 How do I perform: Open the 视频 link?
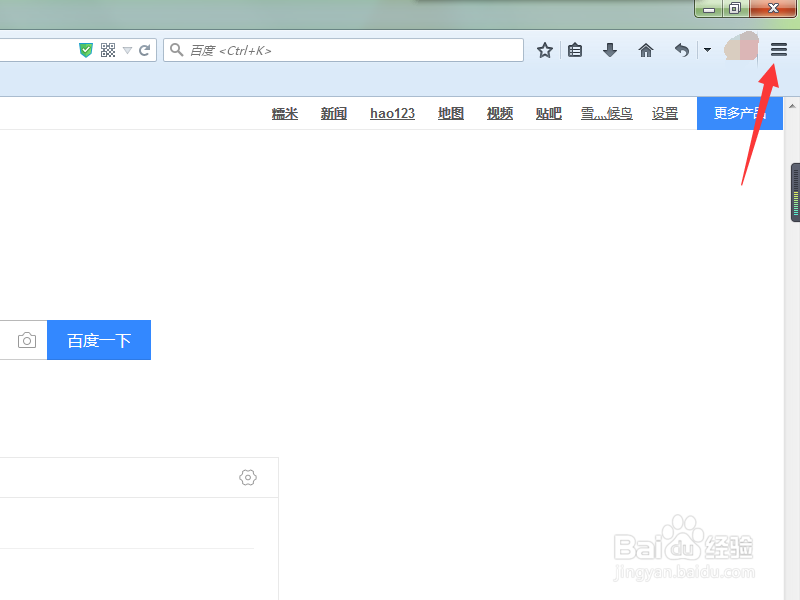(499, 113)
